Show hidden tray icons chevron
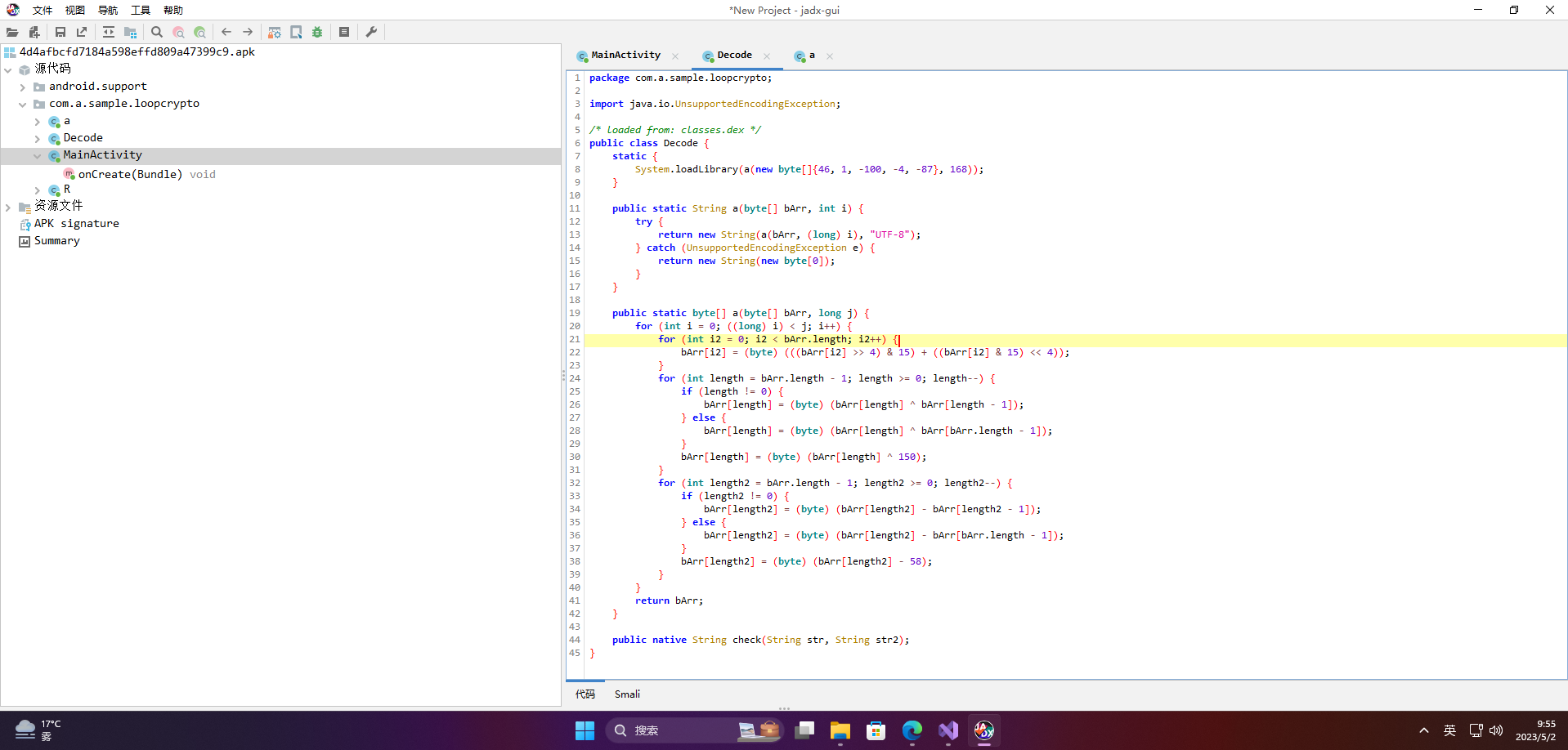The height and width of the screenshot is (750, 1568). (1424, 730)
